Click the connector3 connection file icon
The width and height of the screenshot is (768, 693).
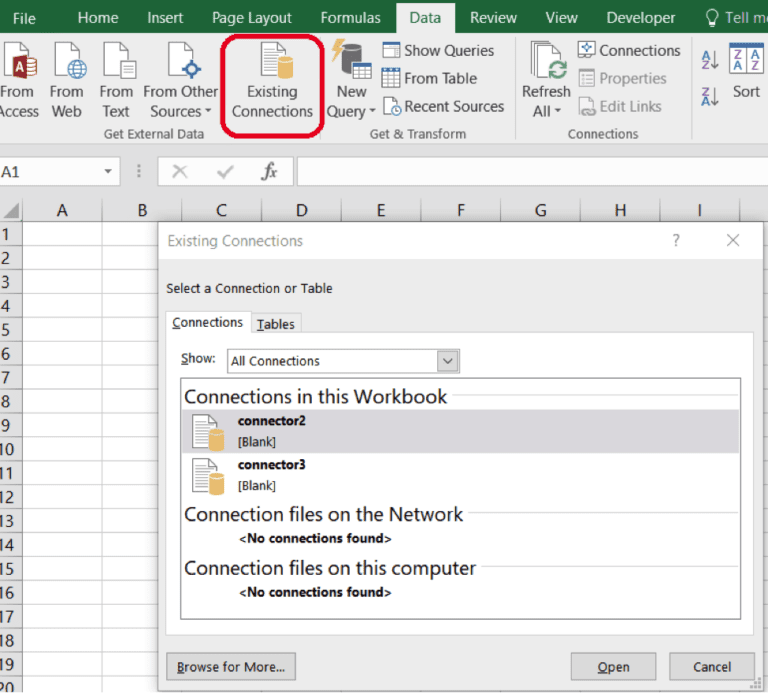pyautogui.click(x=208, y=476)
